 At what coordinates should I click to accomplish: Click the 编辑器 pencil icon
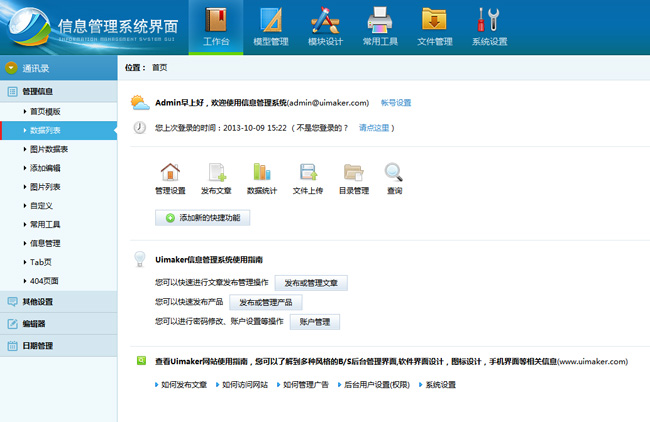12,324
